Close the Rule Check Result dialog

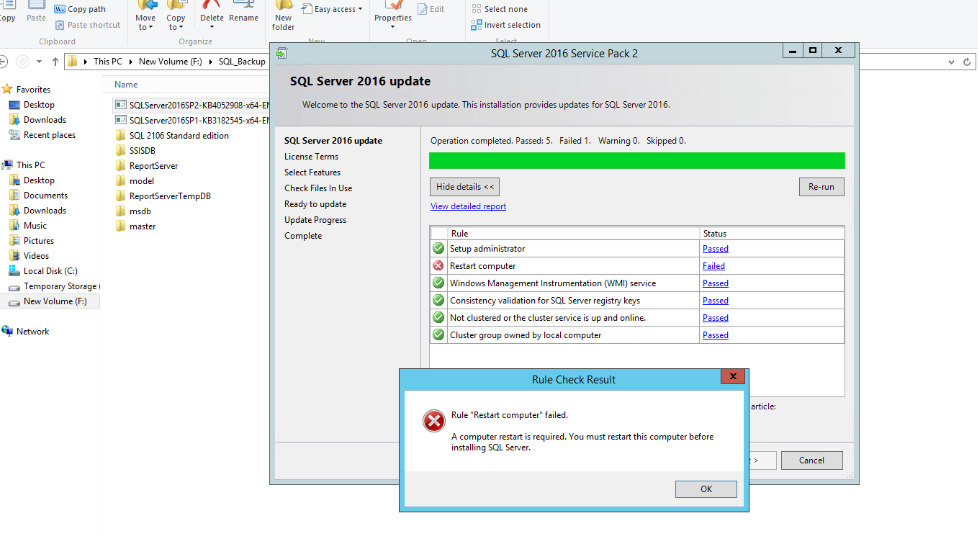tap(733, 376)
